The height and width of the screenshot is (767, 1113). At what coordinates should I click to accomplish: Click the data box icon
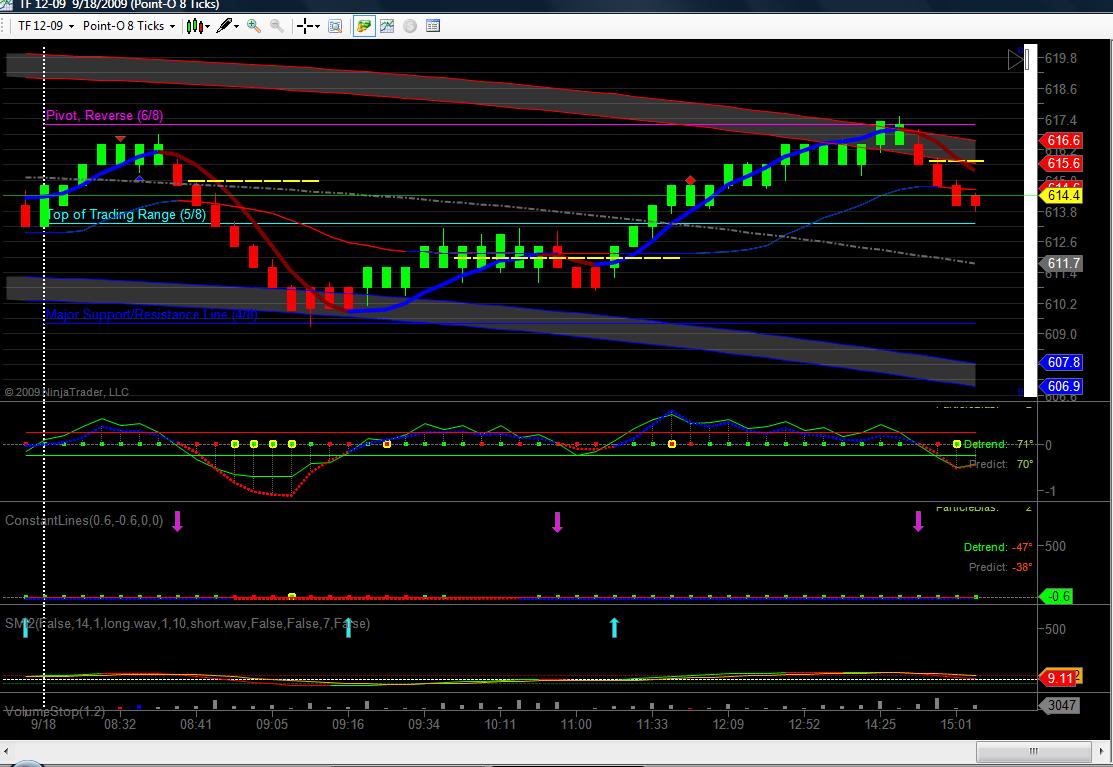(x=335, y=26)
